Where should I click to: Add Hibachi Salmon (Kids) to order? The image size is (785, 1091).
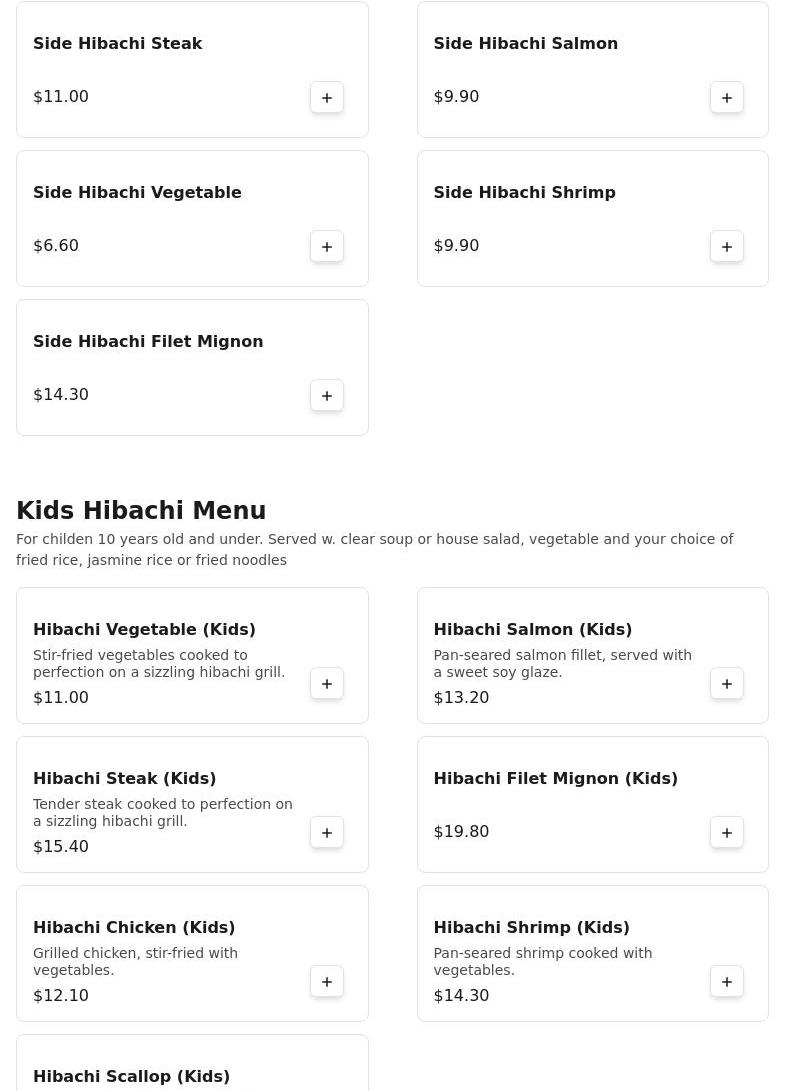pos(727,683)
